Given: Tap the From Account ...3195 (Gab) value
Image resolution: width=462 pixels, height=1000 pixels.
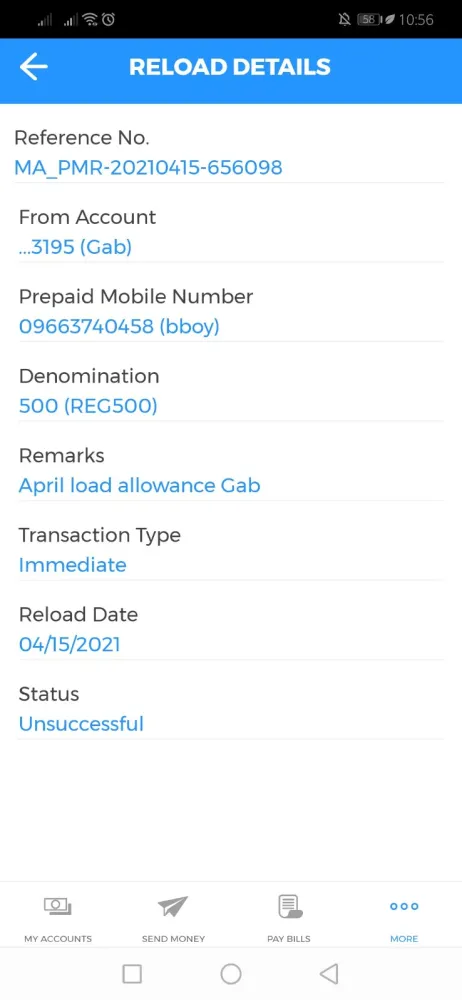Looking at the screenshot, I should click(75, 247).
